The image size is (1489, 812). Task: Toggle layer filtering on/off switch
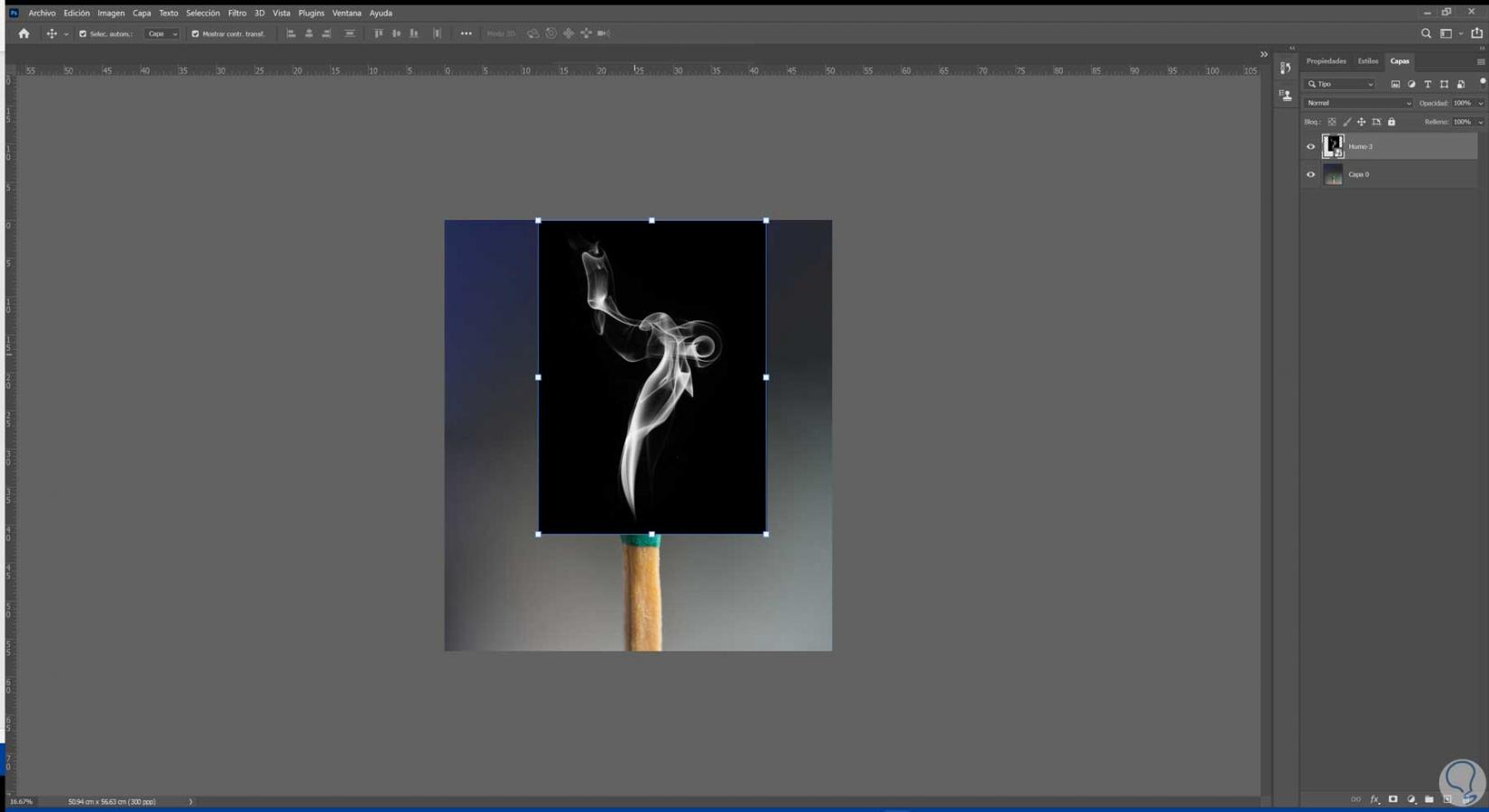[x=1482, y=82]
